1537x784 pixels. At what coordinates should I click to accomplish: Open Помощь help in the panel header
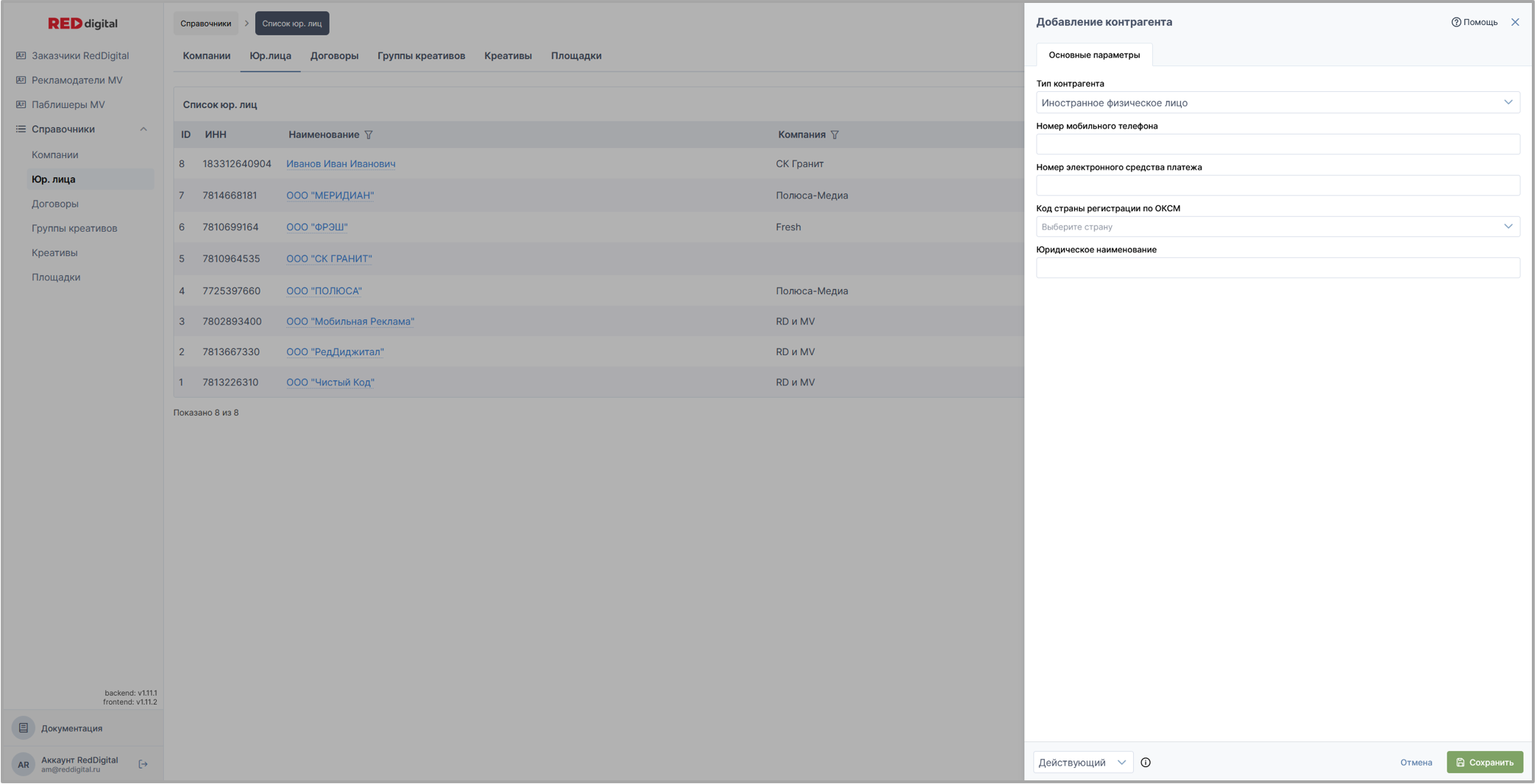pyautogui.click(x=1474, y=22)
